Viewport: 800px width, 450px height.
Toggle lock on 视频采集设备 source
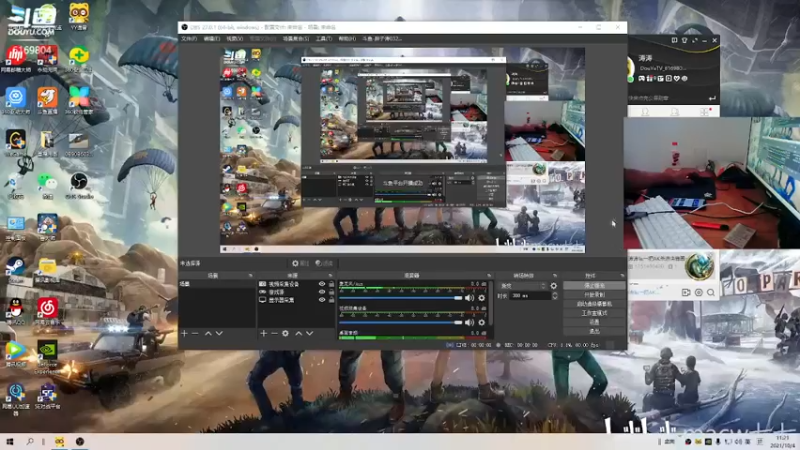(331, 284)
